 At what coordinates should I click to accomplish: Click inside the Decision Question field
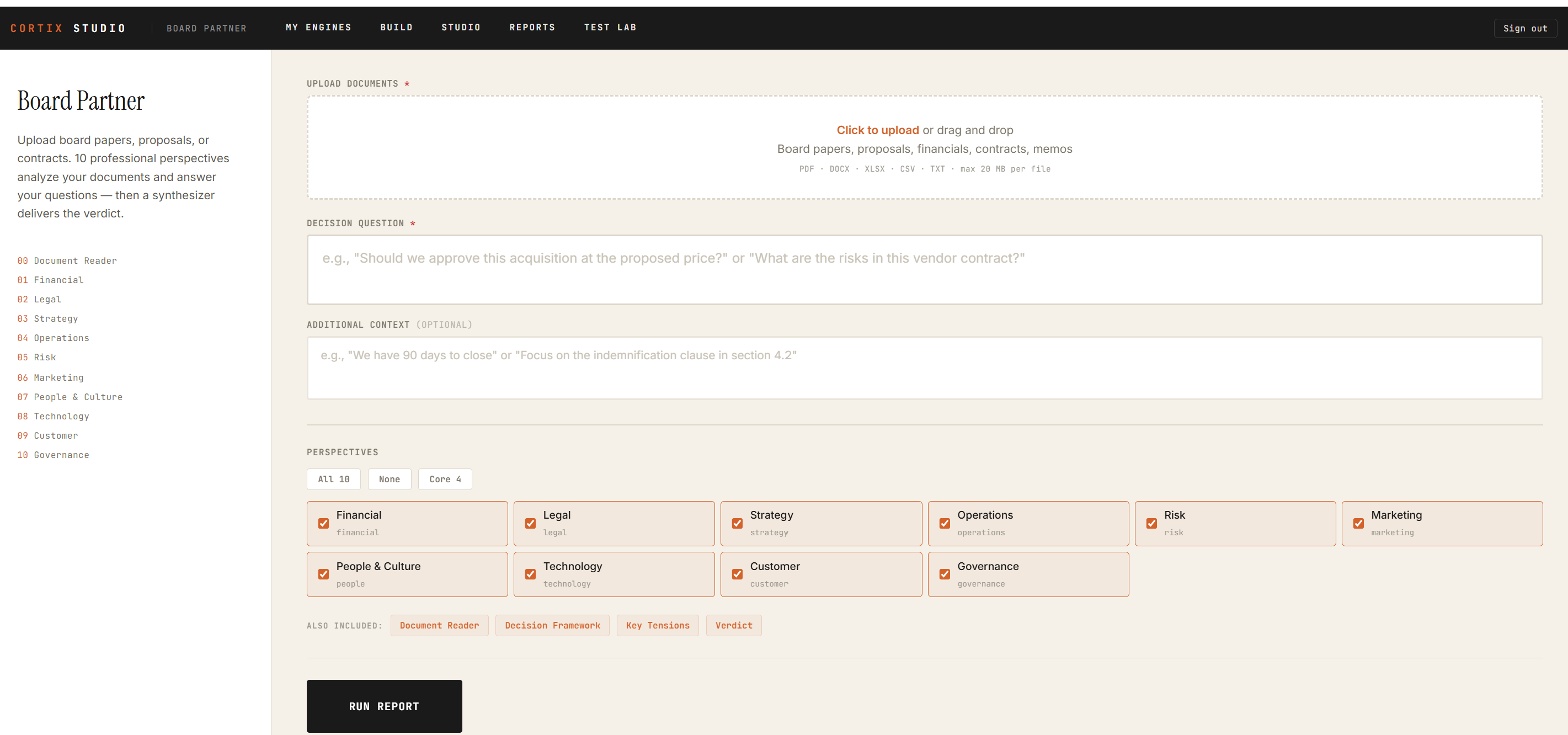(x=925, y=270)
